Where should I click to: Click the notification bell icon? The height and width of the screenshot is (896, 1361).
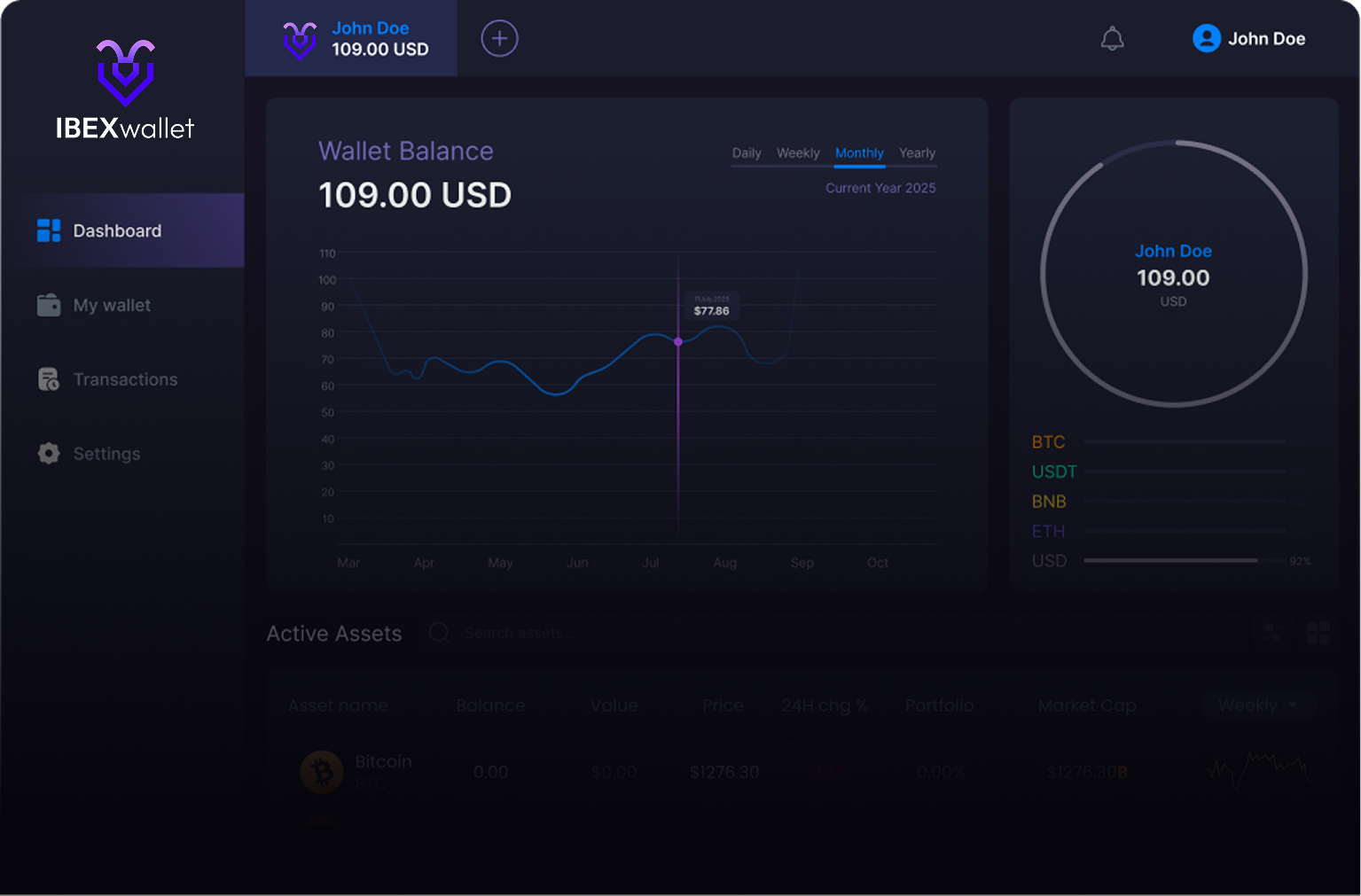pos(1112,39)
